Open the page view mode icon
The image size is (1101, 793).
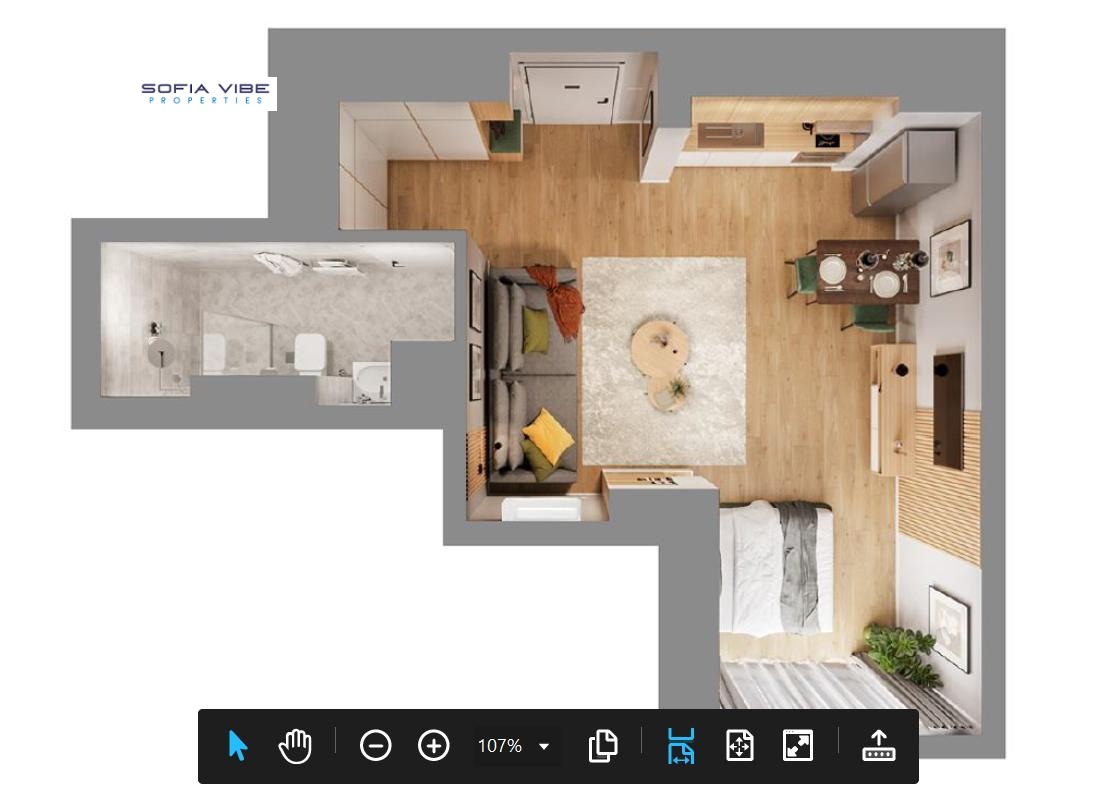tap(603, 746)
